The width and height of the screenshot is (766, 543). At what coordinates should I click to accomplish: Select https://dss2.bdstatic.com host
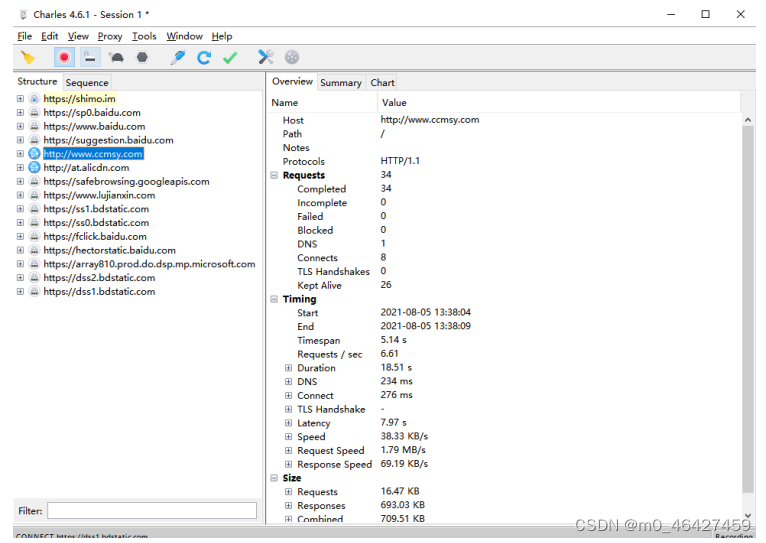click(x=99, y=278)
